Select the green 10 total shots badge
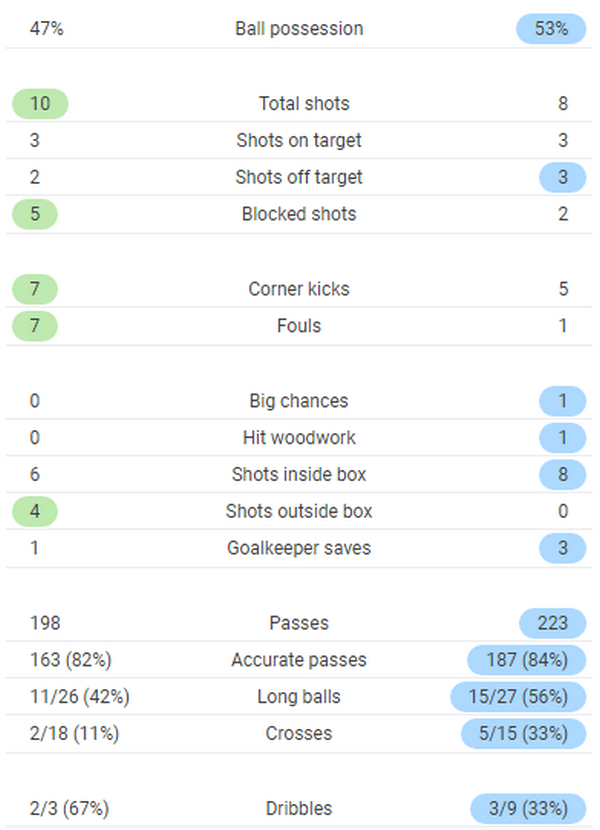The height and width of the screenshot is (830, 600). coord(40,104)
